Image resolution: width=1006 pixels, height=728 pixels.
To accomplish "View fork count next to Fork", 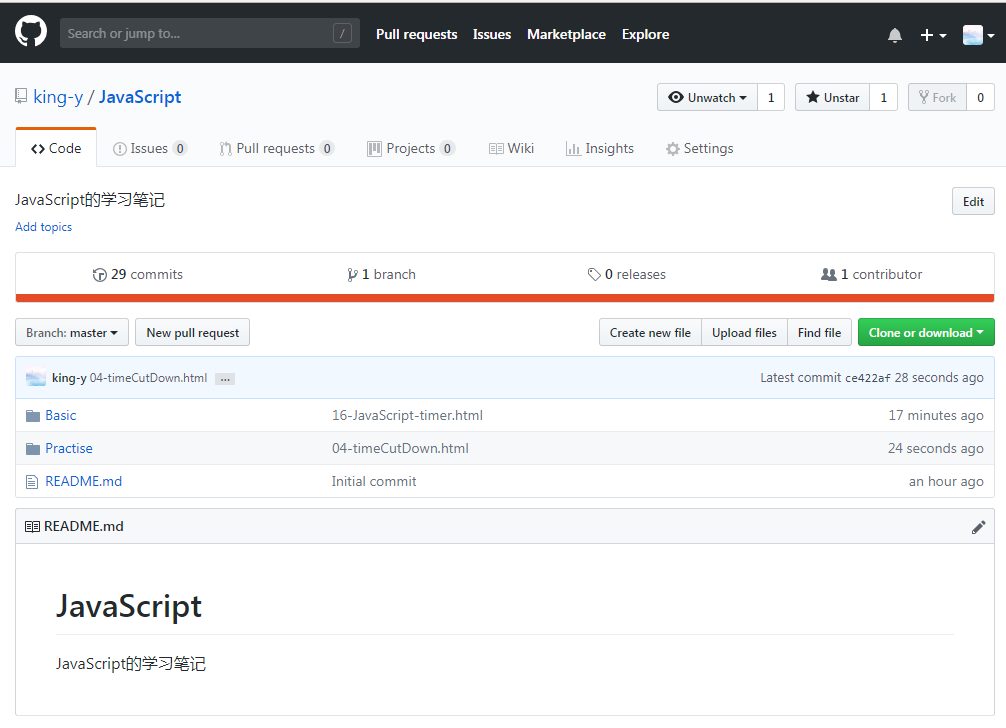I will (x=980, y=97).
